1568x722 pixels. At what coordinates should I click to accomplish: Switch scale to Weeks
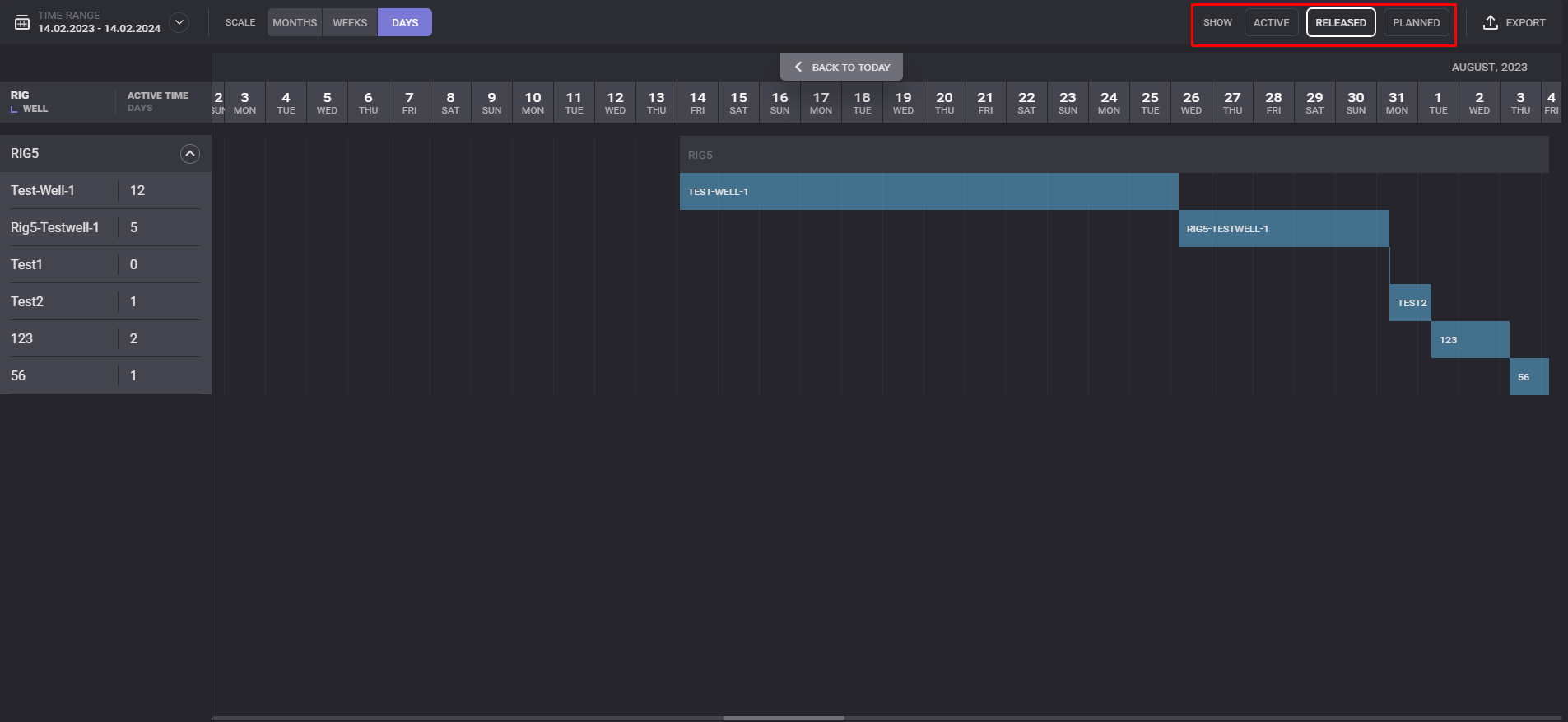point(350,22)
